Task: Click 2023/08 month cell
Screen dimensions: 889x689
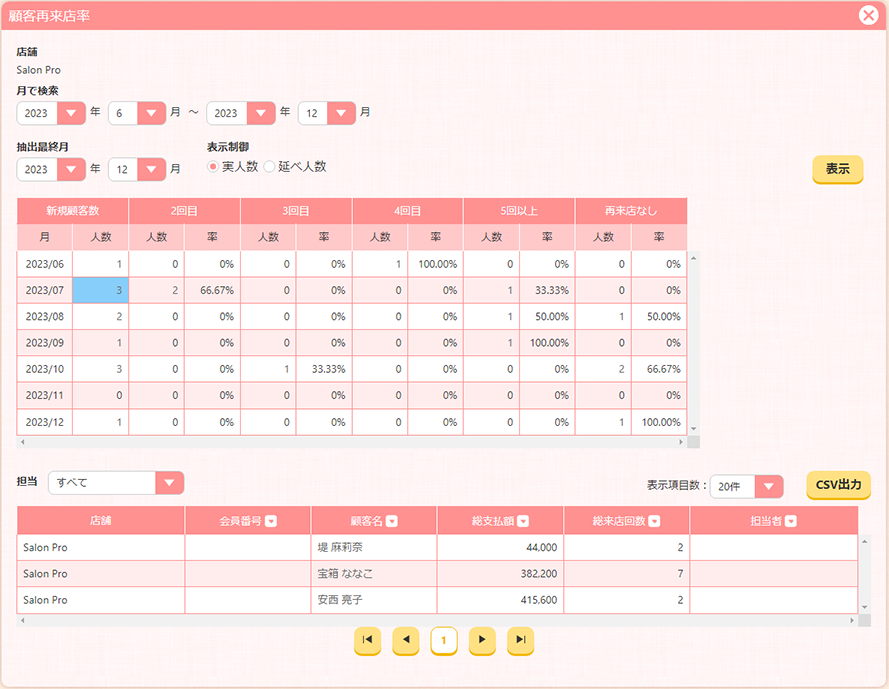Action: click(45, 316)
